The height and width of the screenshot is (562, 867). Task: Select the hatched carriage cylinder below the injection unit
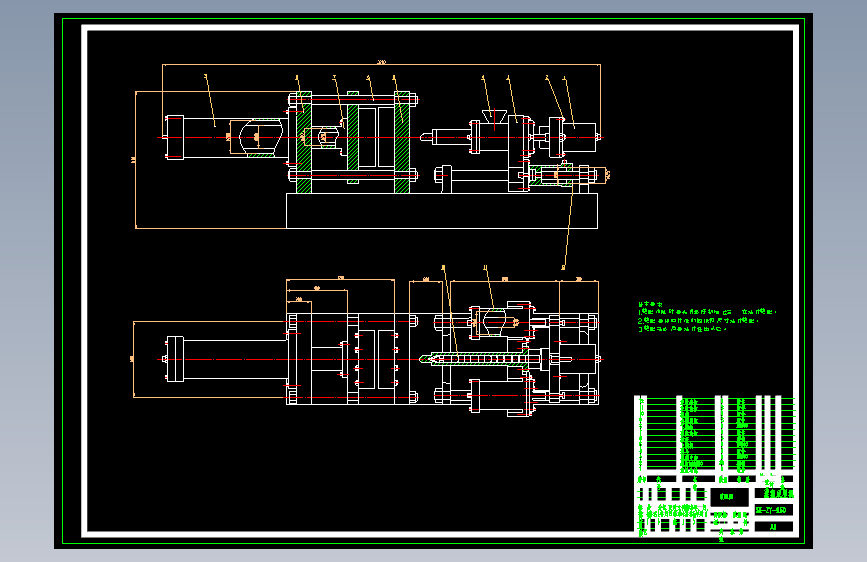[553, 175]
